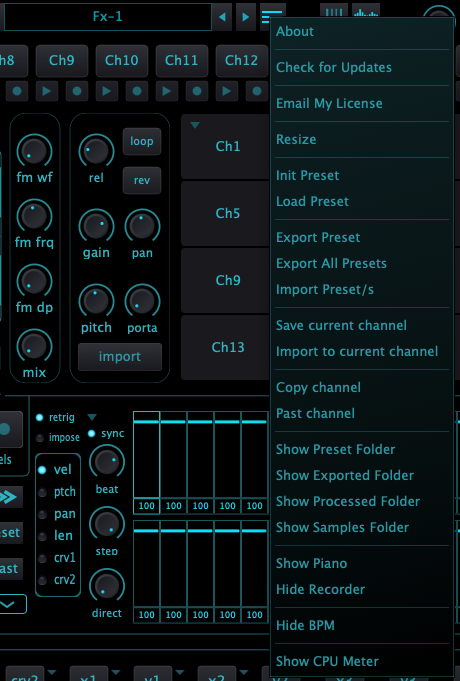Click the gain knob

pyautogui.click(x=96, y=227)
